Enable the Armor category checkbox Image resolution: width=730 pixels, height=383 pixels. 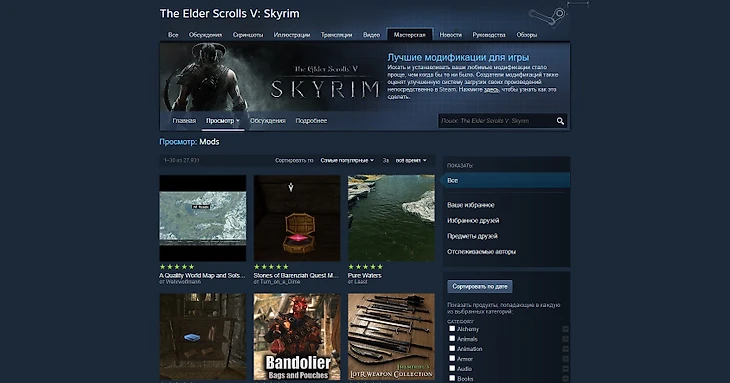point(452,358)
